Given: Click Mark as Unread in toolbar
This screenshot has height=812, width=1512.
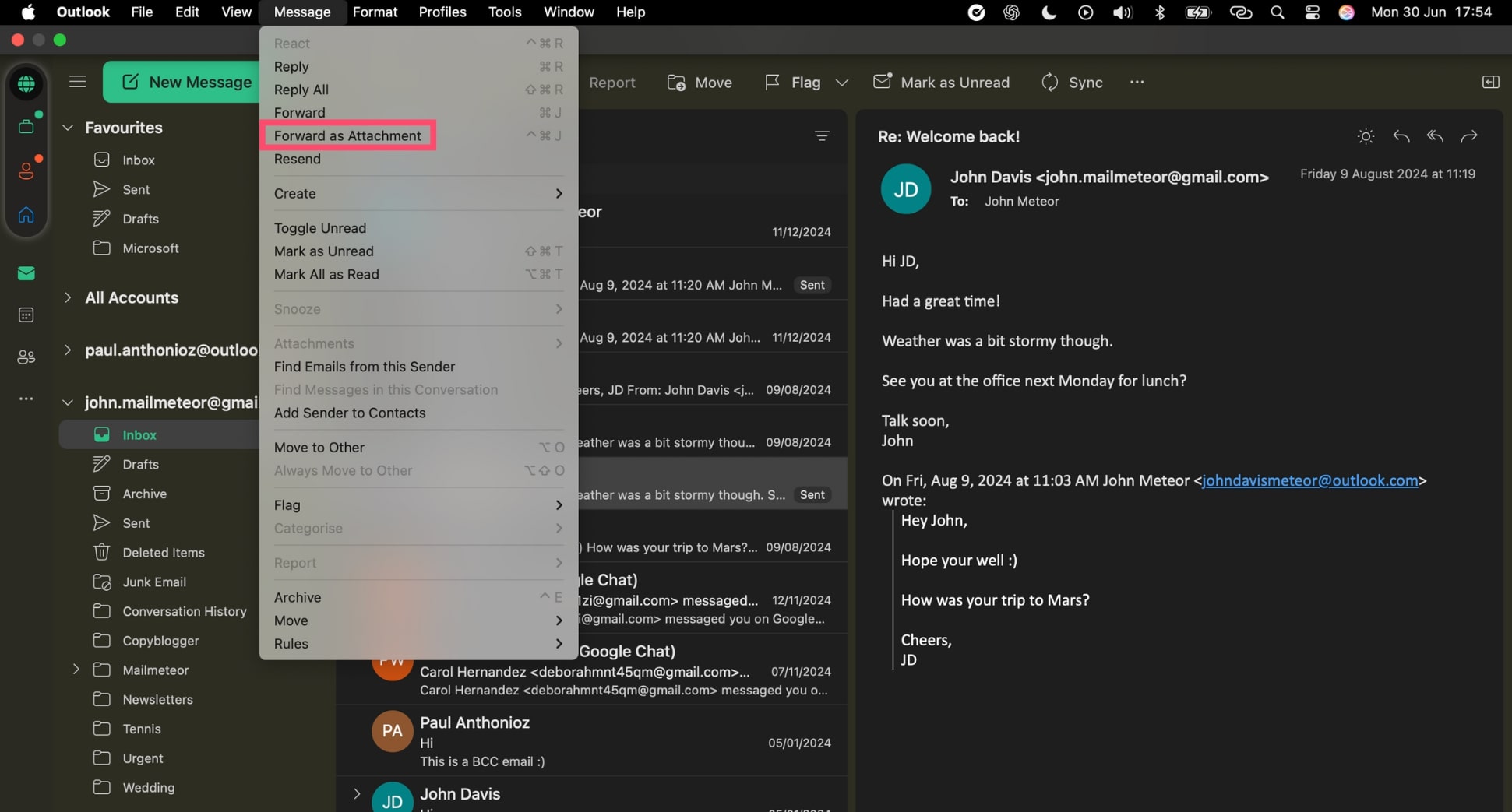Looking at the screenshot, I should click(941, 82).
